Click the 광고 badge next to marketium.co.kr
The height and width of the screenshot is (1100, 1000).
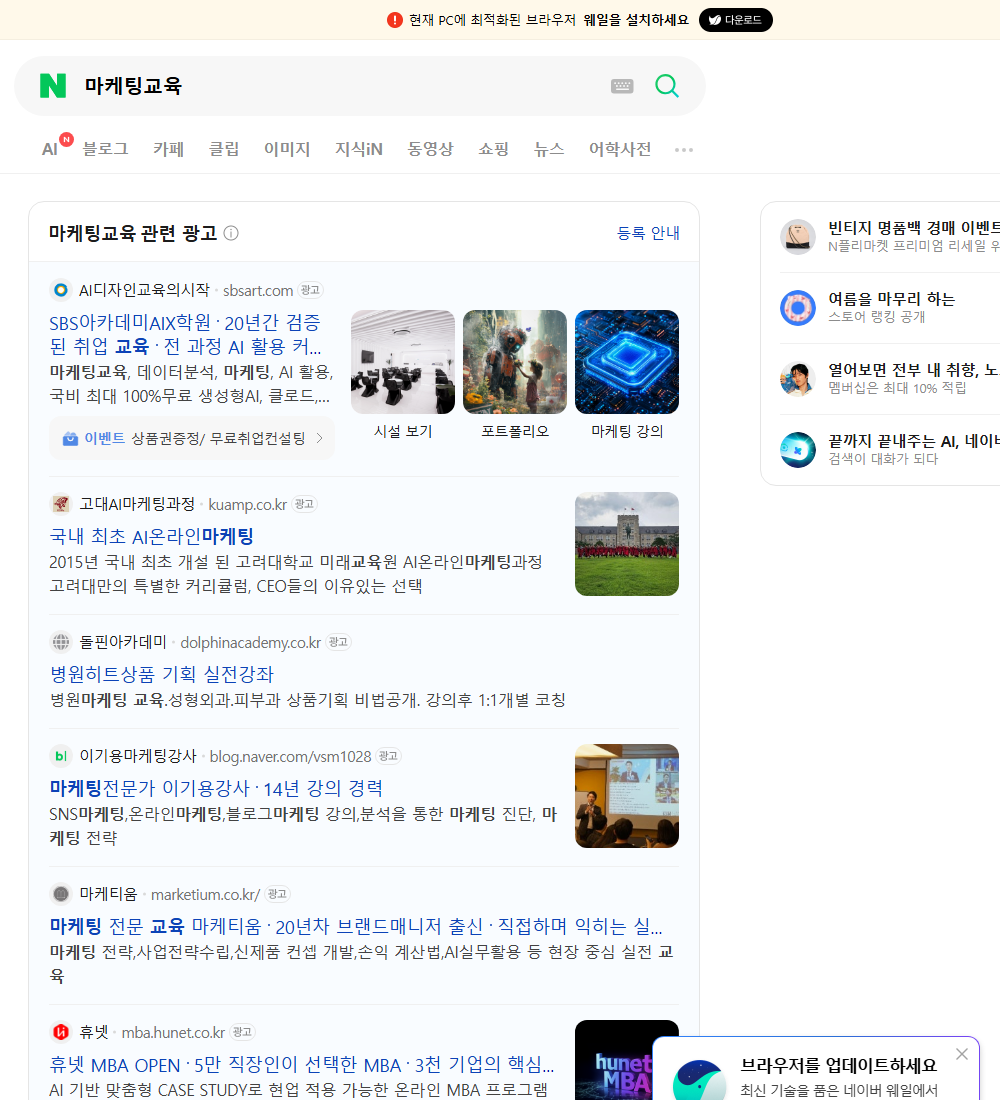277,894
